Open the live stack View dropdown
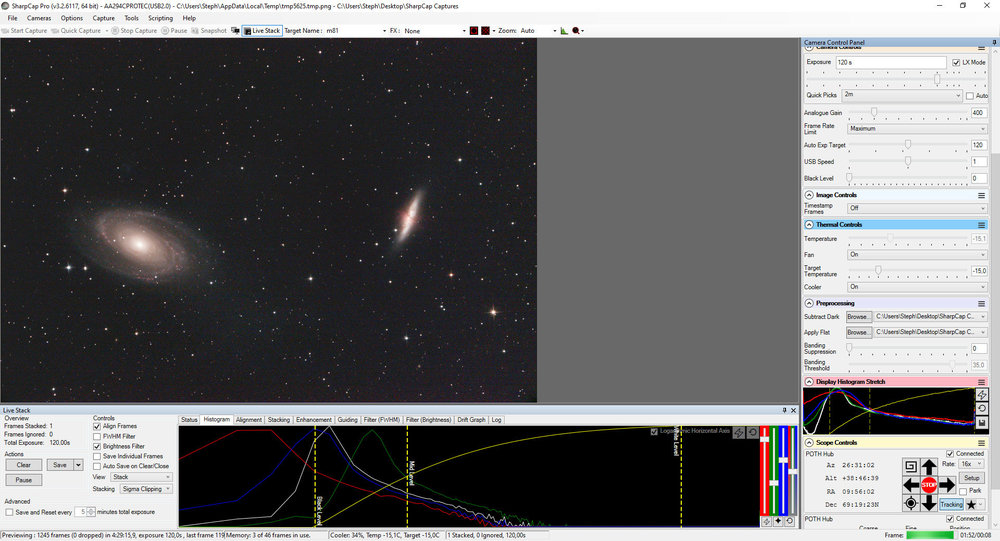 tap(142, 477)
